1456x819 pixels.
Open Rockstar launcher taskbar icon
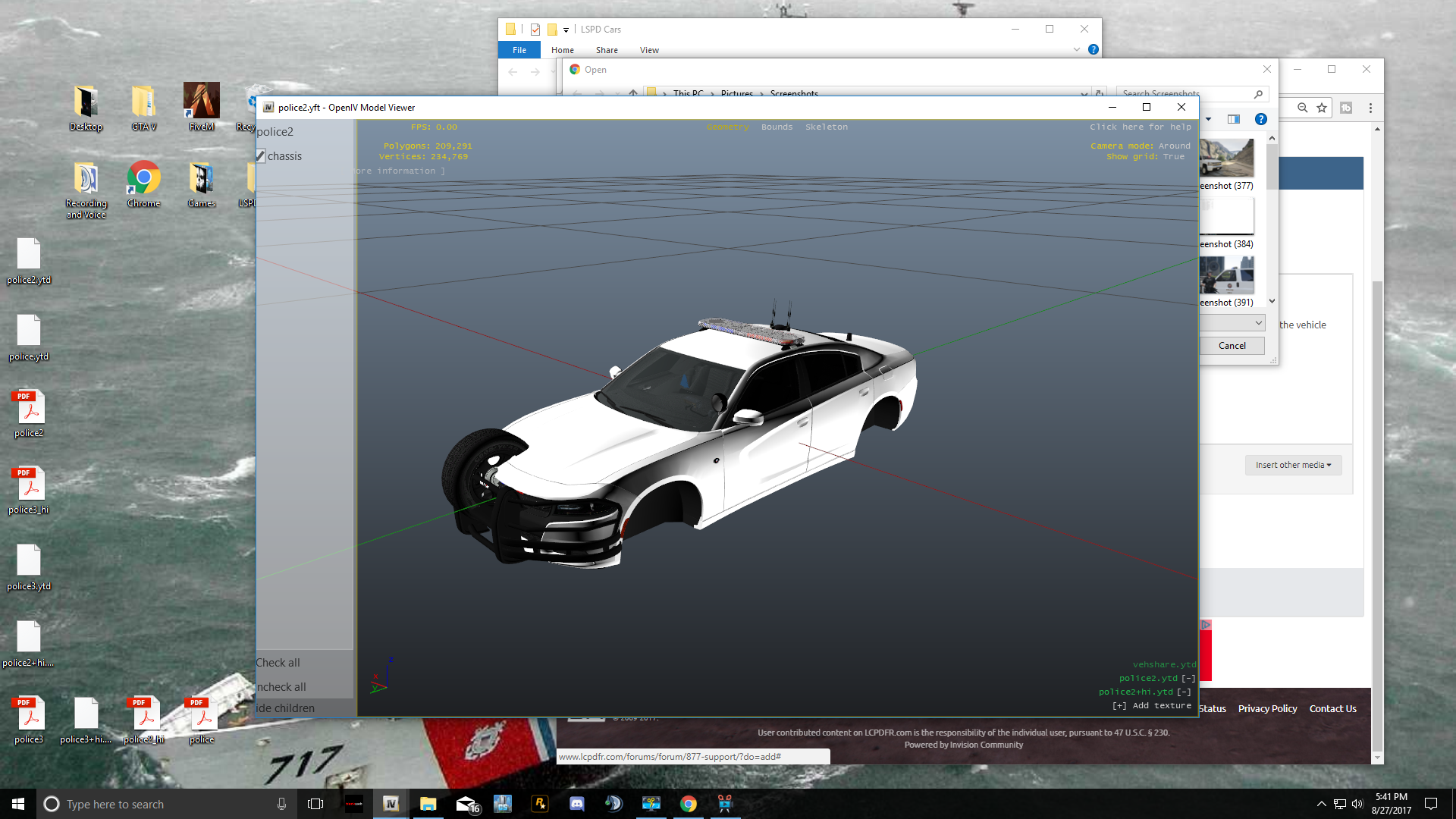coord(540,804)
